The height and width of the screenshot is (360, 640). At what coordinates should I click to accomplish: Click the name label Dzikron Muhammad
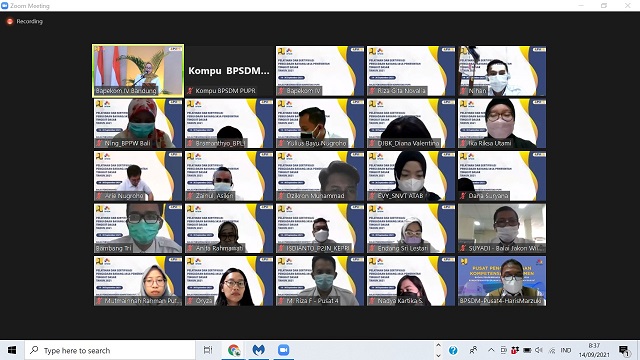click(316, 196)
